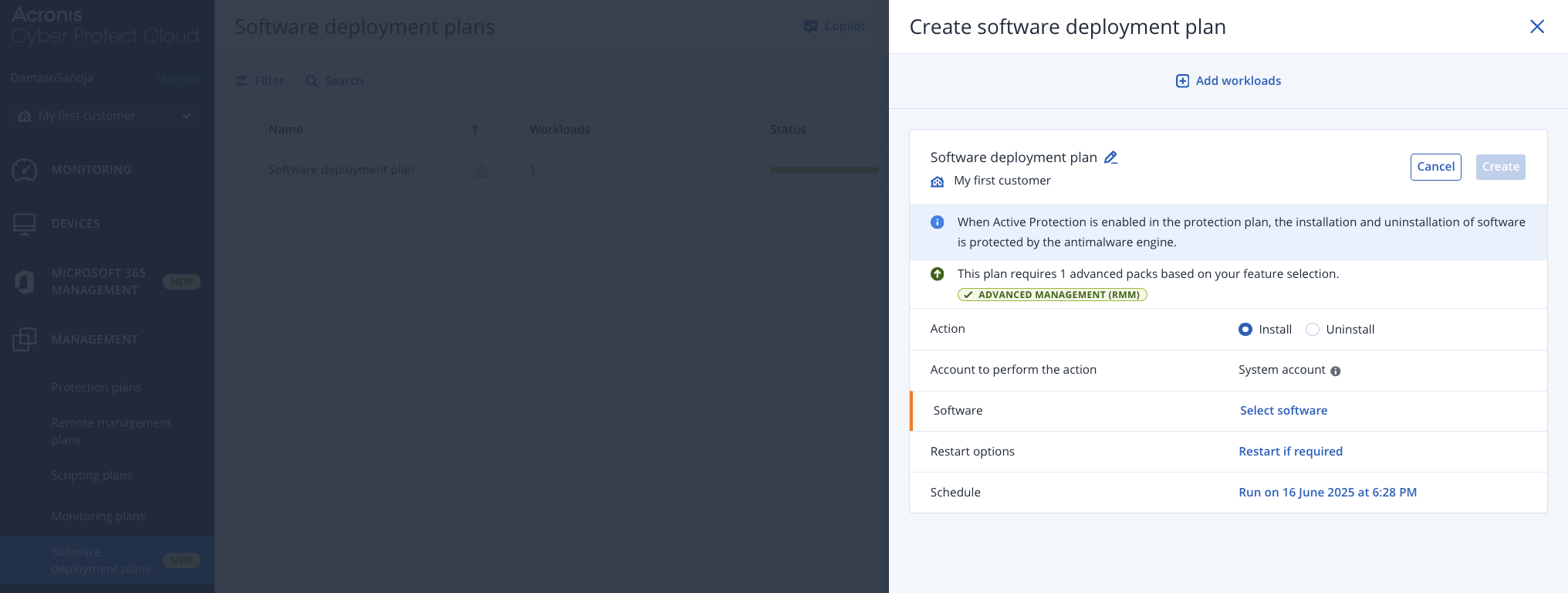Open Protection plans in sidebar
This screenshot has width=1568, height=593.
point(96,388)
